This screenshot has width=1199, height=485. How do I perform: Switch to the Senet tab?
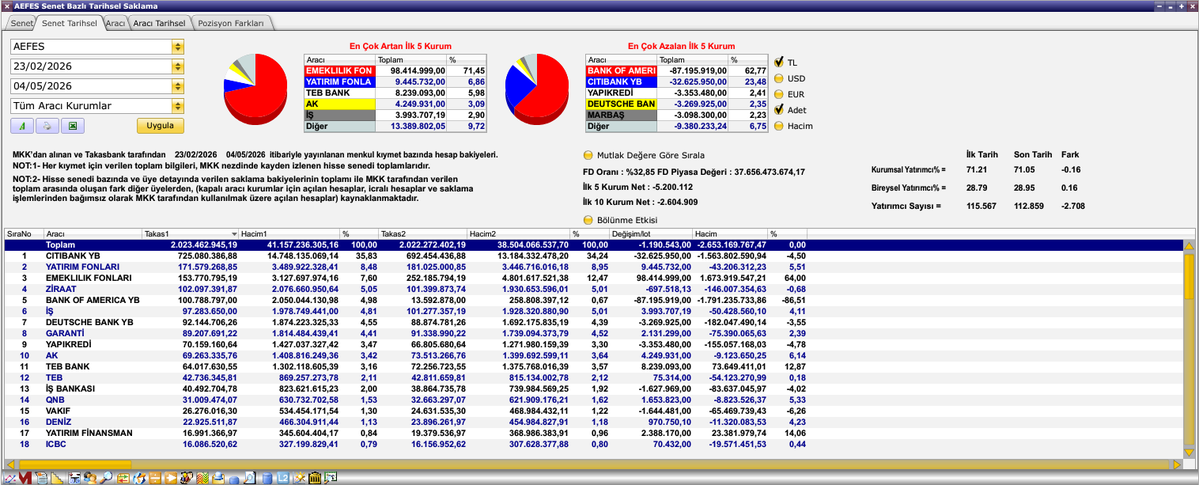point(21,24)
